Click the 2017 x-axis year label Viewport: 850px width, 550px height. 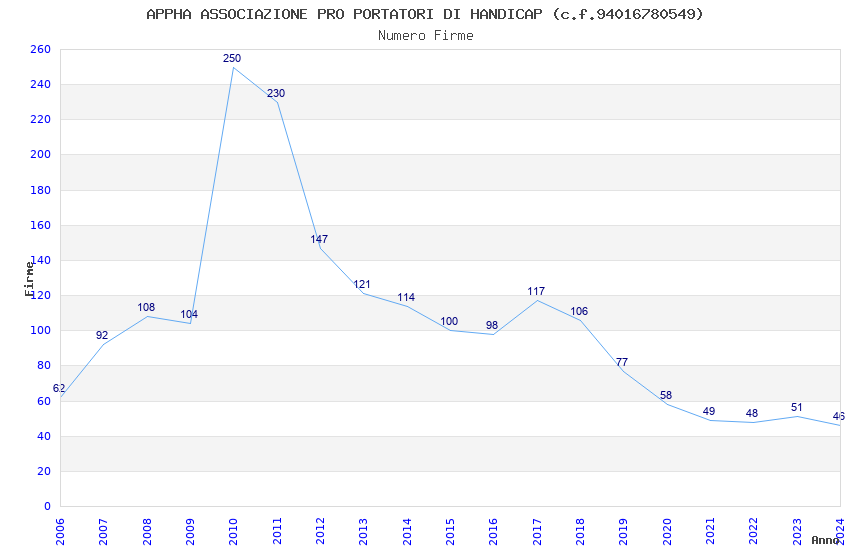tap(537, 532)
